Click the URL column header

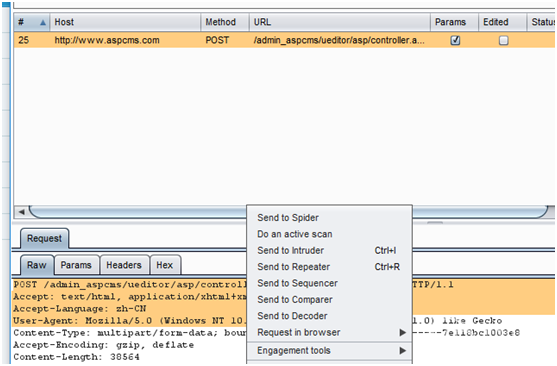[x=340, y=22]
